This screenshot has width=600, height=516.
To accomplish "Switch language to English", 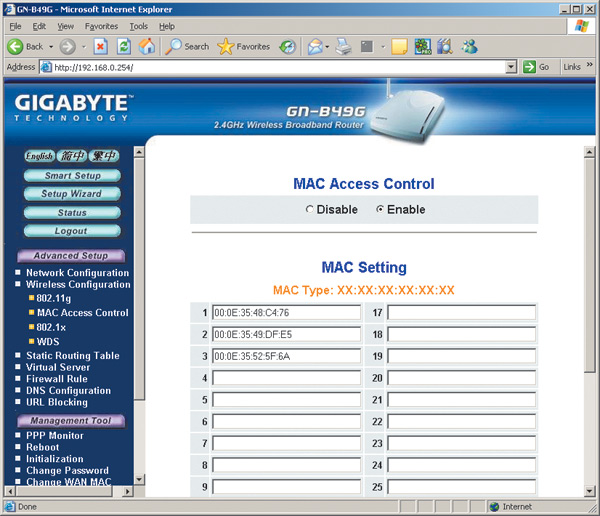I will point(39,156).
